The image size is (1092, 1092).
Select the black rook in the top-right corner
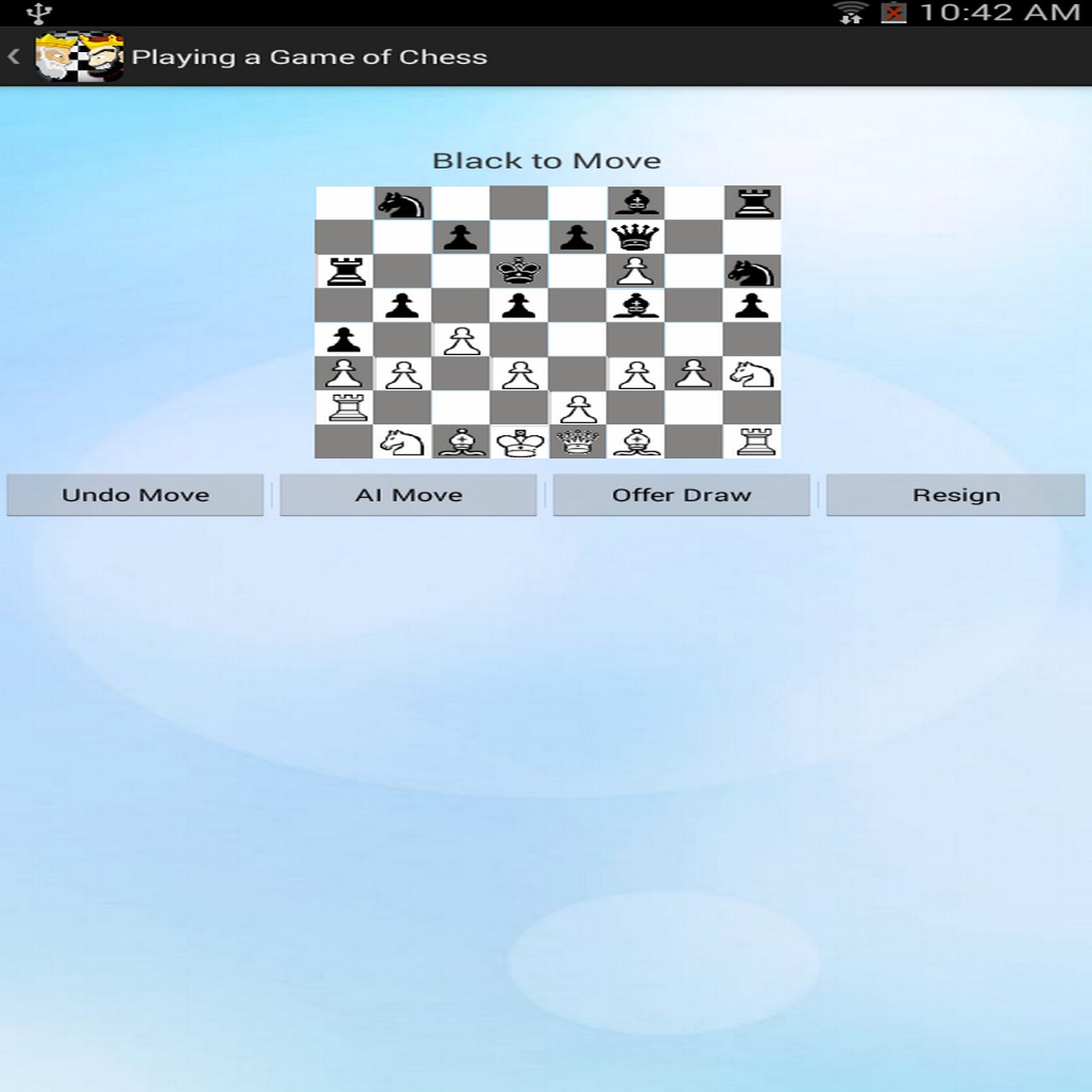click(753, 204)
